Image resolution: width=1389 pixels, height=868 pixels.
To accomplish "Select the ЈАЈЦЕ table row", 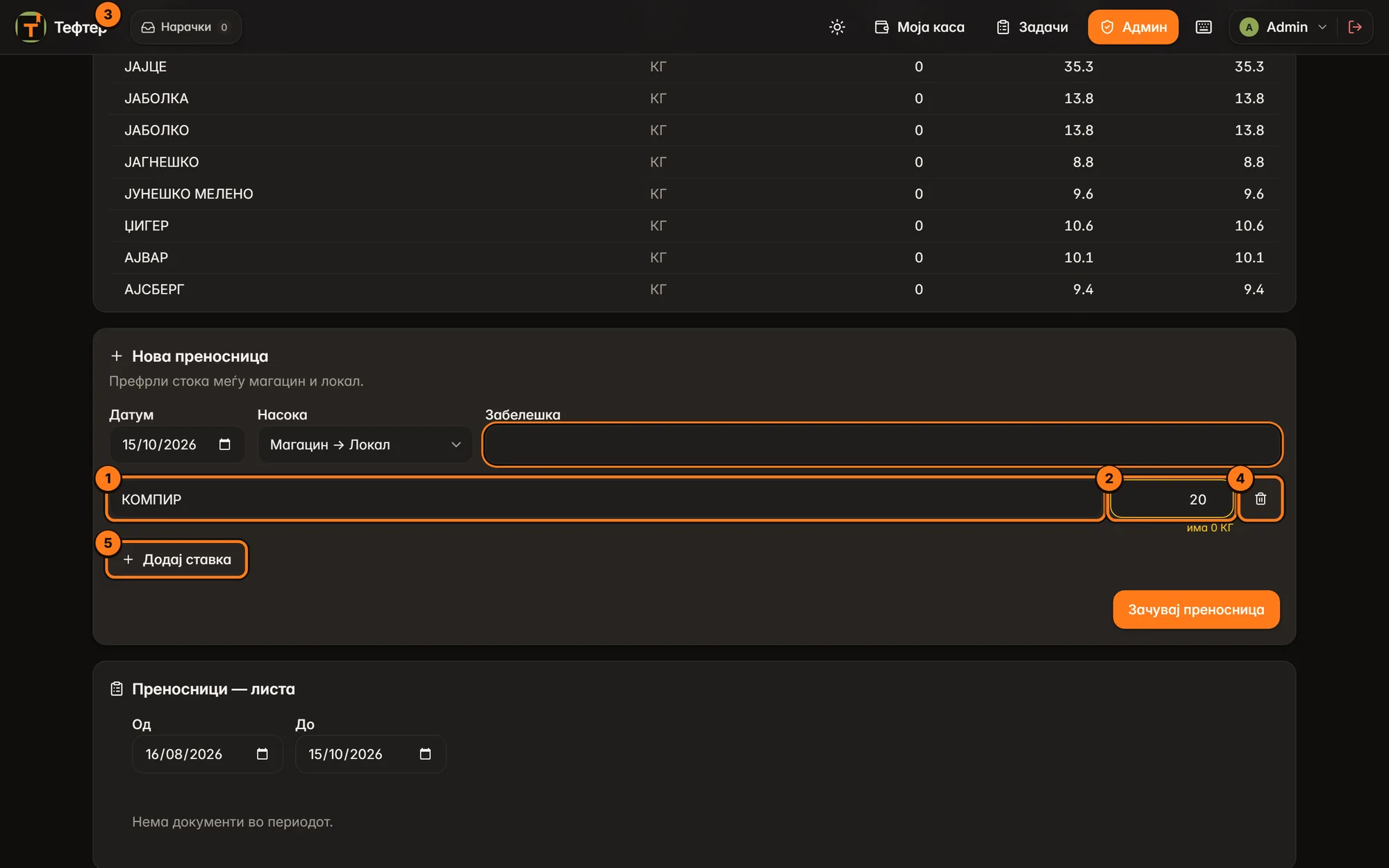I will (x=694, y=67).
